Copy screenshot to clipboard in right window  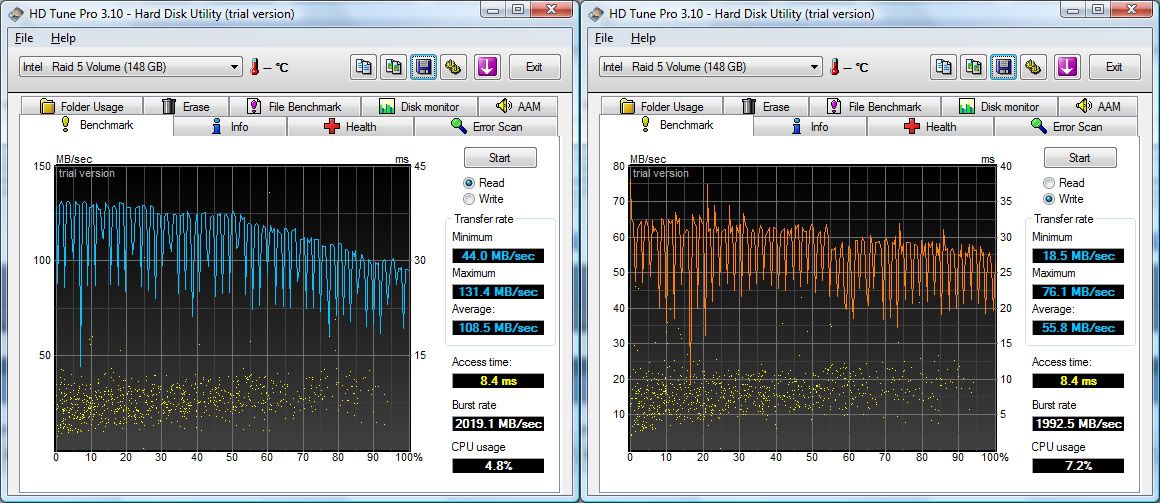pos(973,67)
